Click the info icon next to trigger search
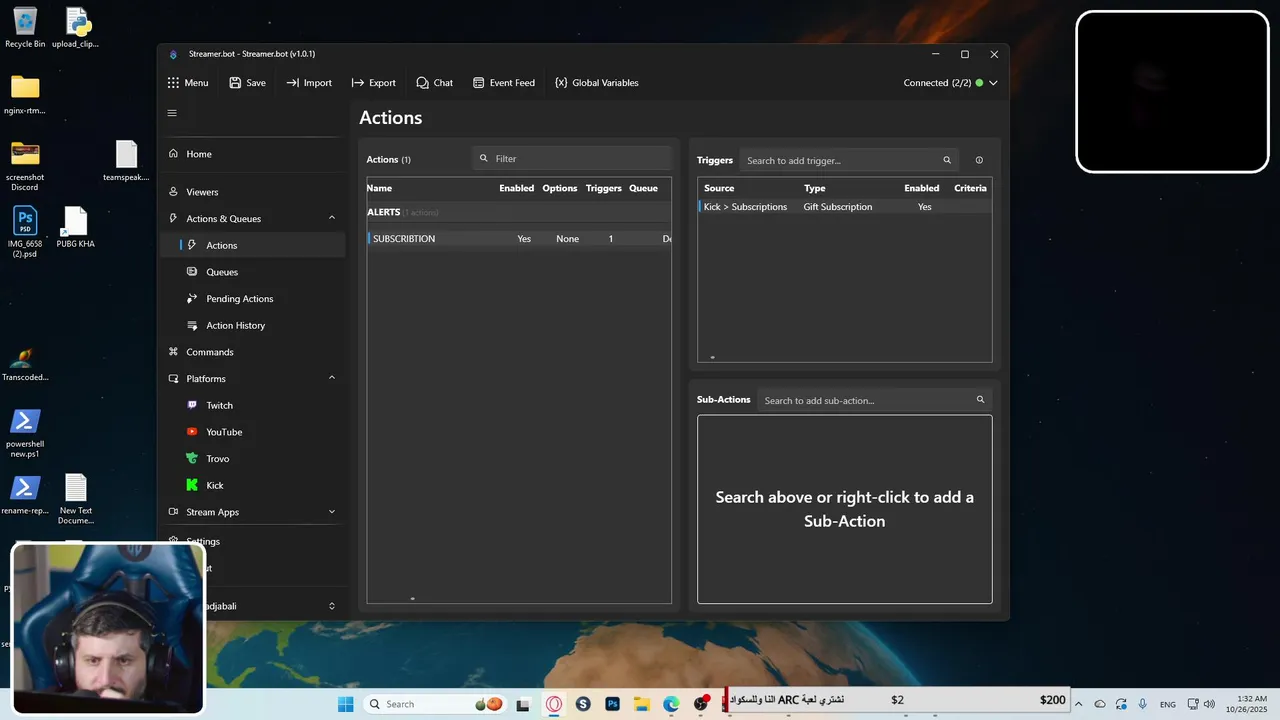The height and width of the screenshot is (720, 1280). pyautogui.click(x=979, y=160)
